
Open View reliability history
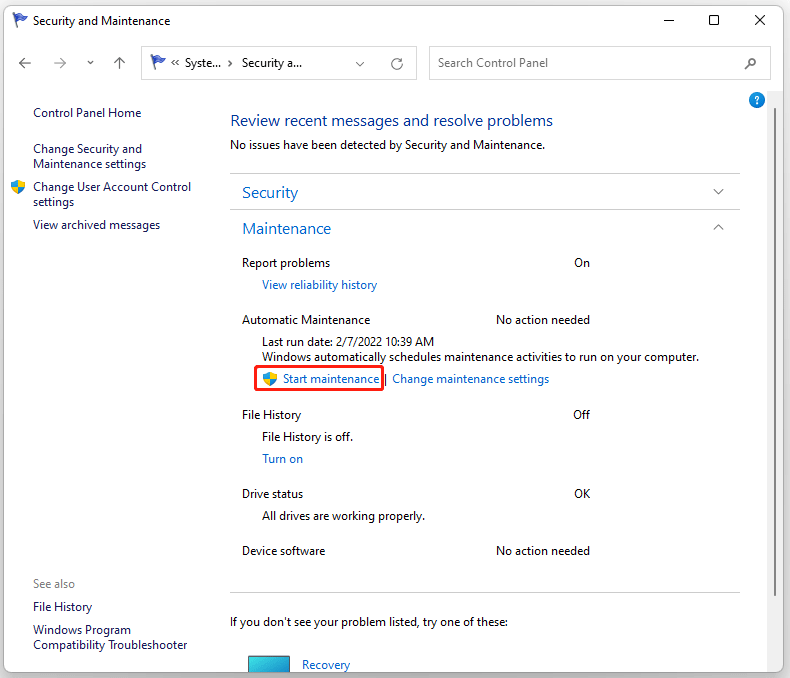(x=319, y=285)
